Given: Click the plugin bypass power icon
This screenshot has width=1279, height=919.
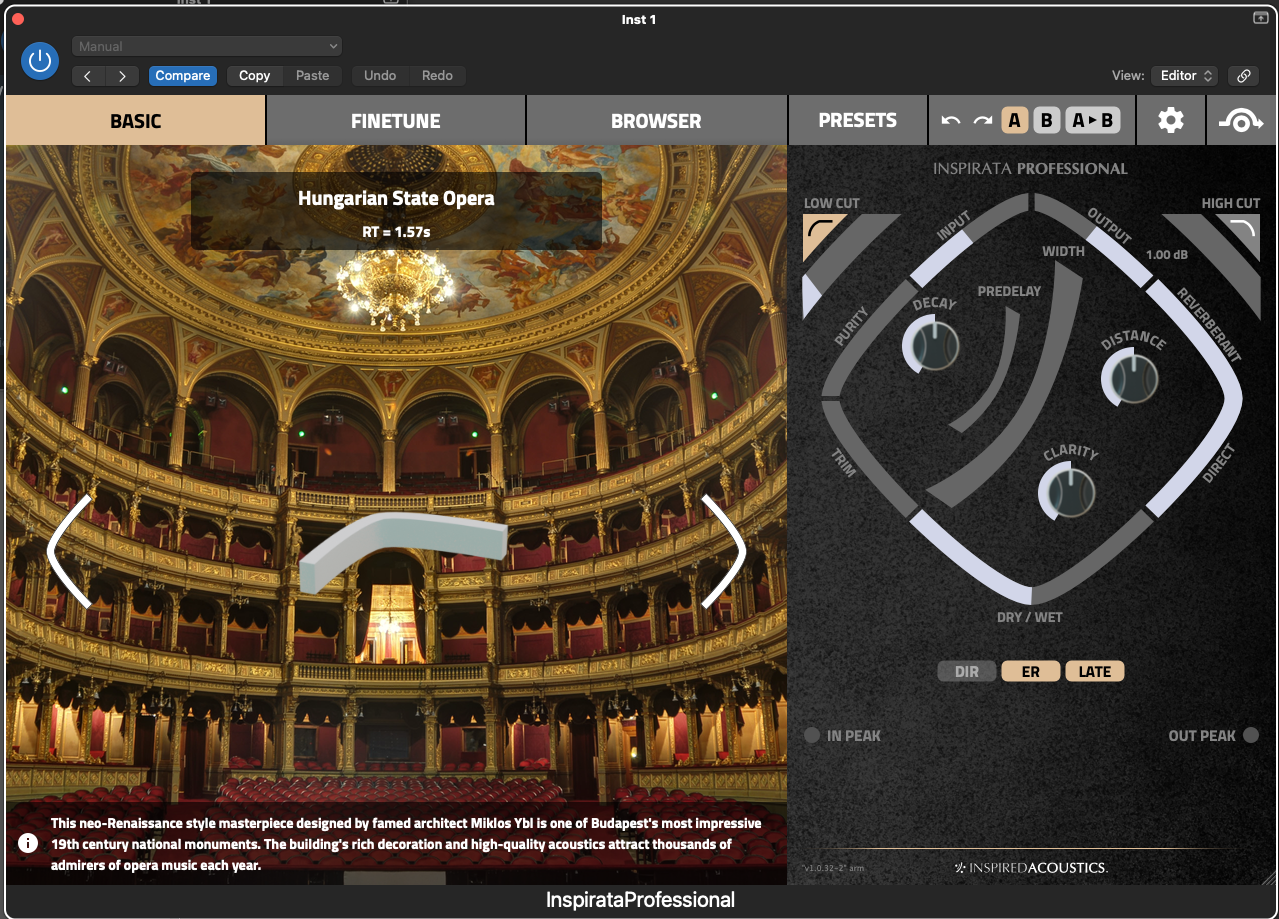Looking at the screenshot, I should (40, 61).
